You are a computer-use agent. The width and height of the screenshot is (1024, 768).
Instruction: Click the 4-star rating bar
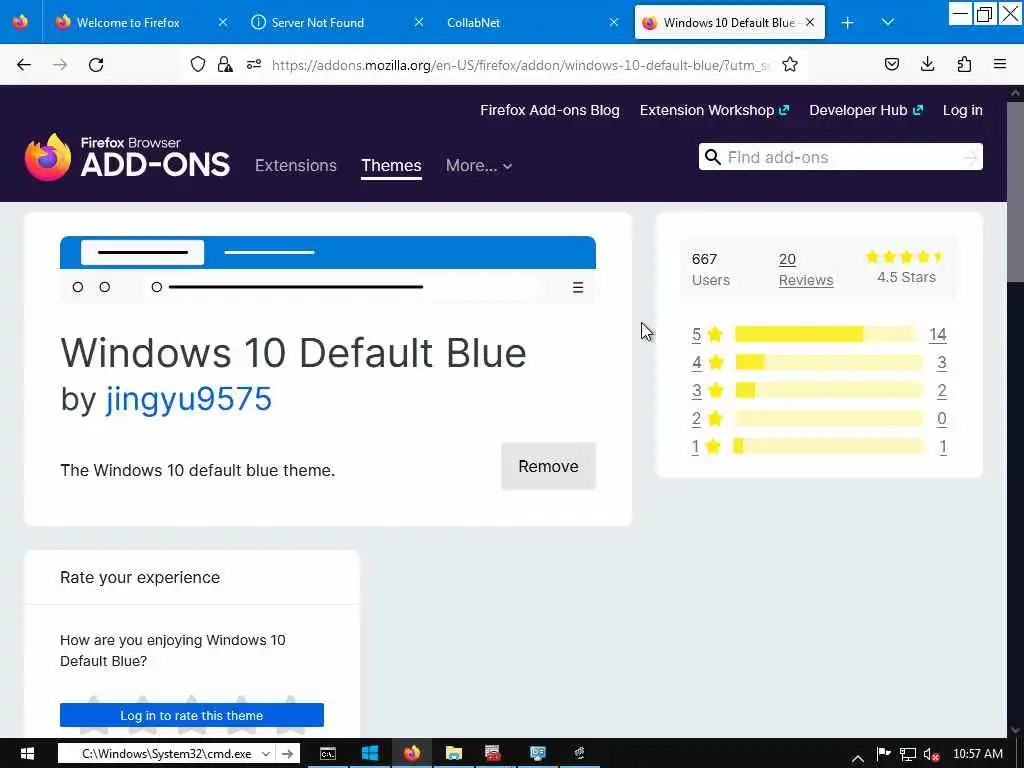(829, 362)
